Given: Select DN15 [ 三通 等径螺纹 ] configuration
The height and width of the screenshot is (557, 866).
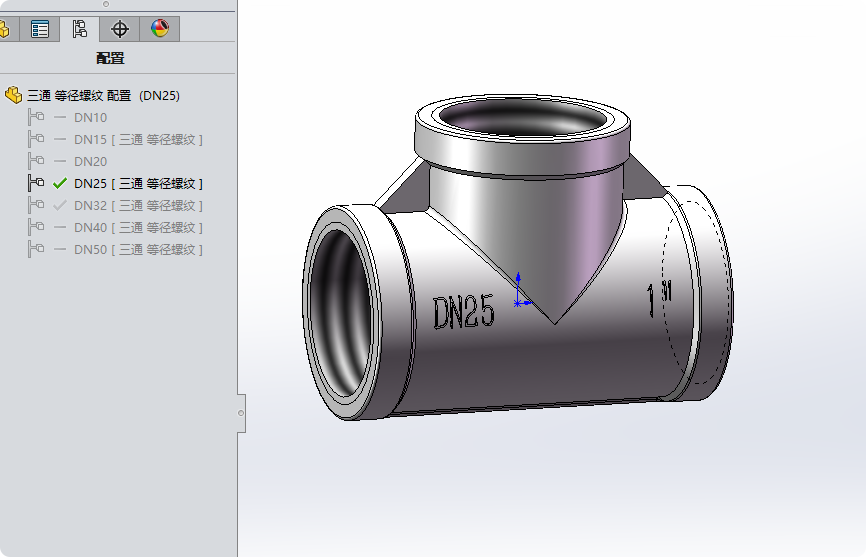Looking at the screenshot, I should (x=138, y=140).
